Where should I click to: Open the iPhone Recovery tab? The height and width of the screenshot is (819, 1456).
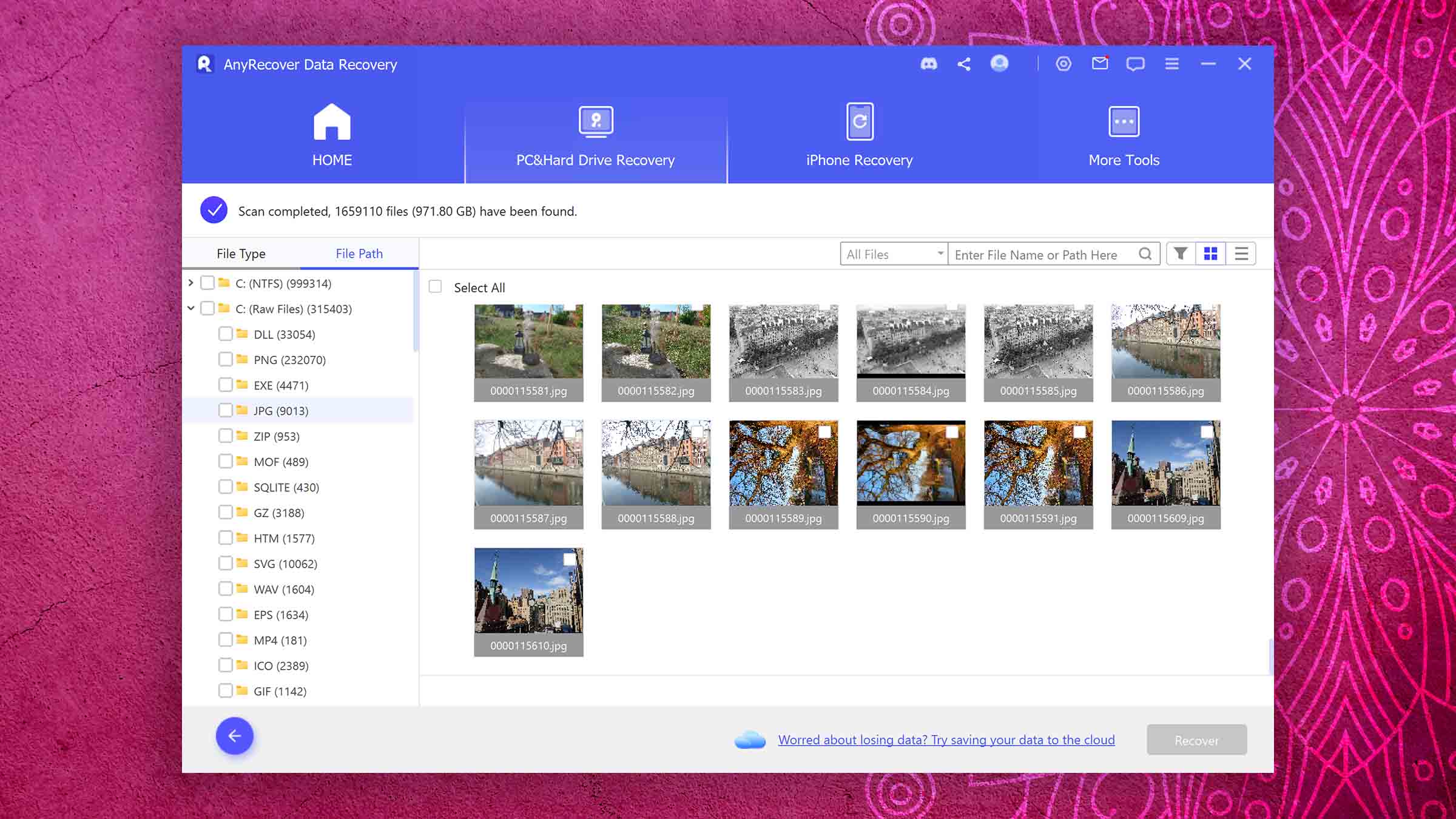(859, 136)
